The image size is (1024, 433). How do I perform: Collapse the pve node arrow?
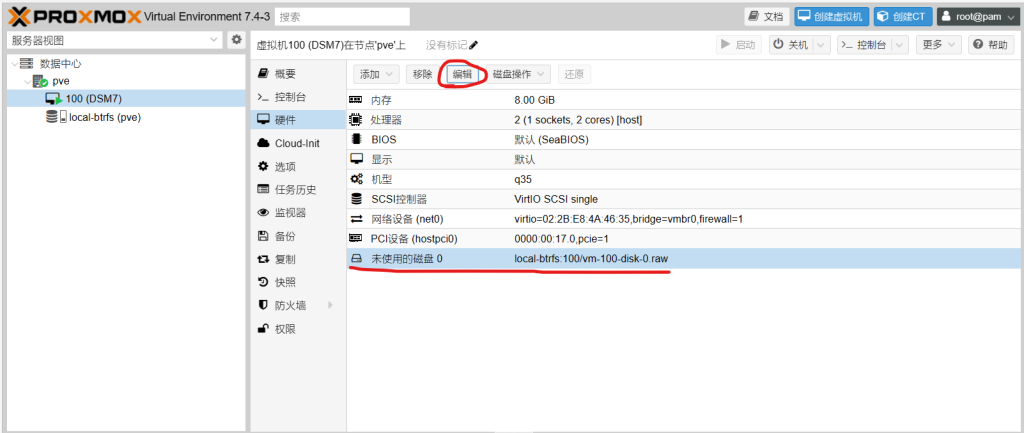pos(26,81)
